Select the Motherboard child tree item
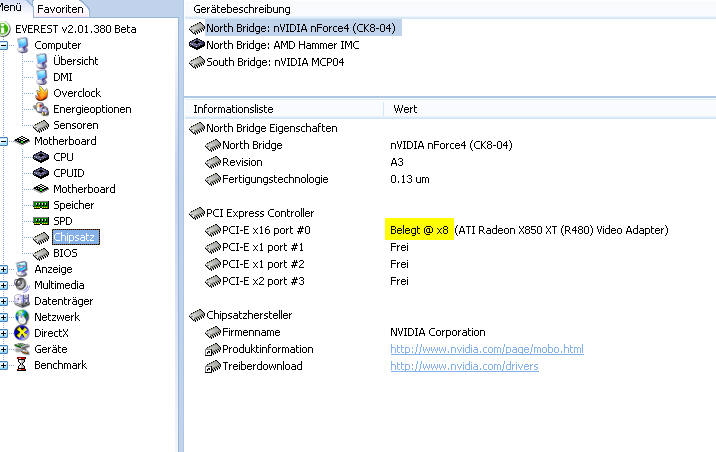 [x=84, y=189]
